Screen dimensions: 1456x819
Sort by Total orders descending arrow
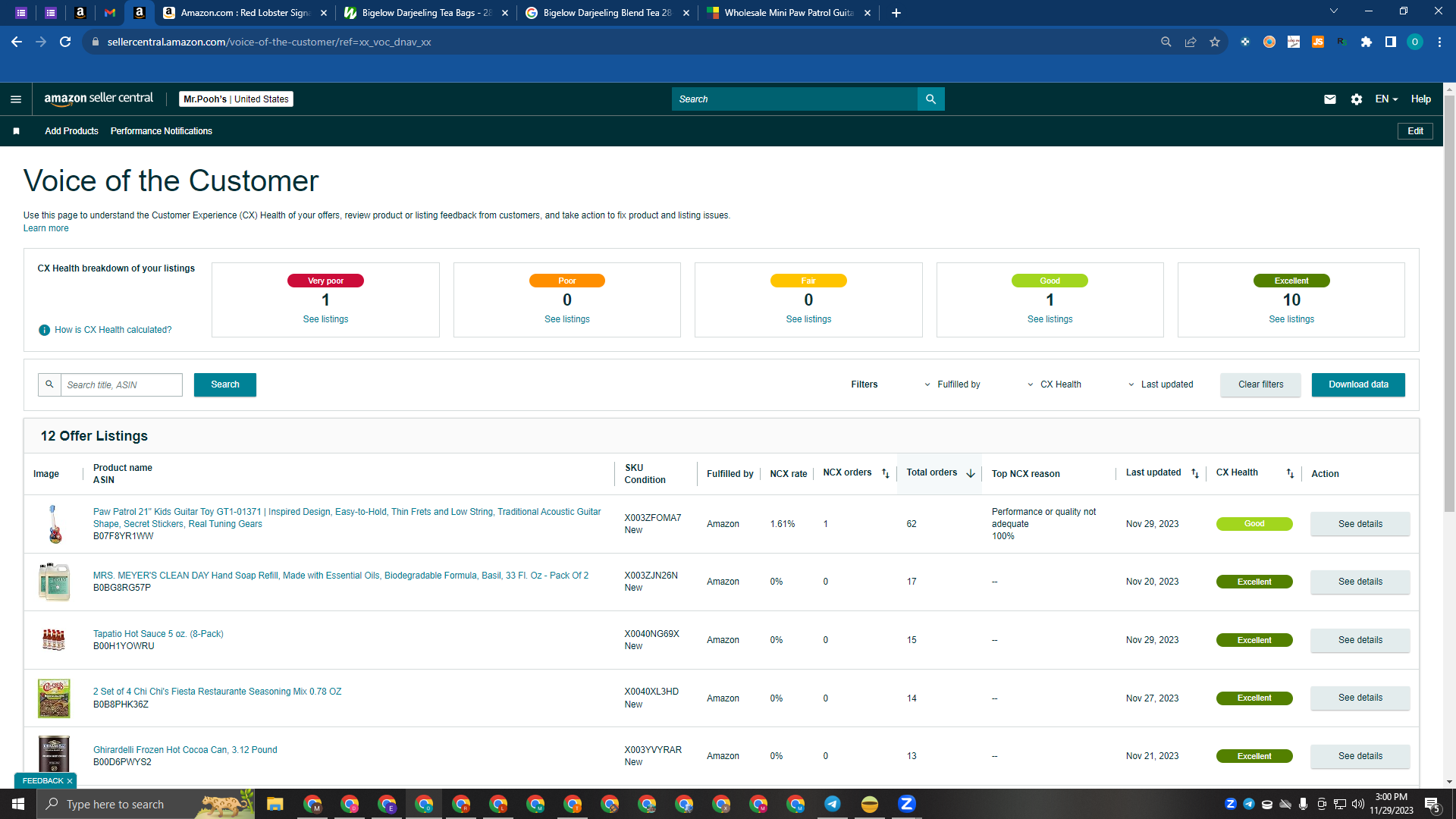[x=970, y=473]
